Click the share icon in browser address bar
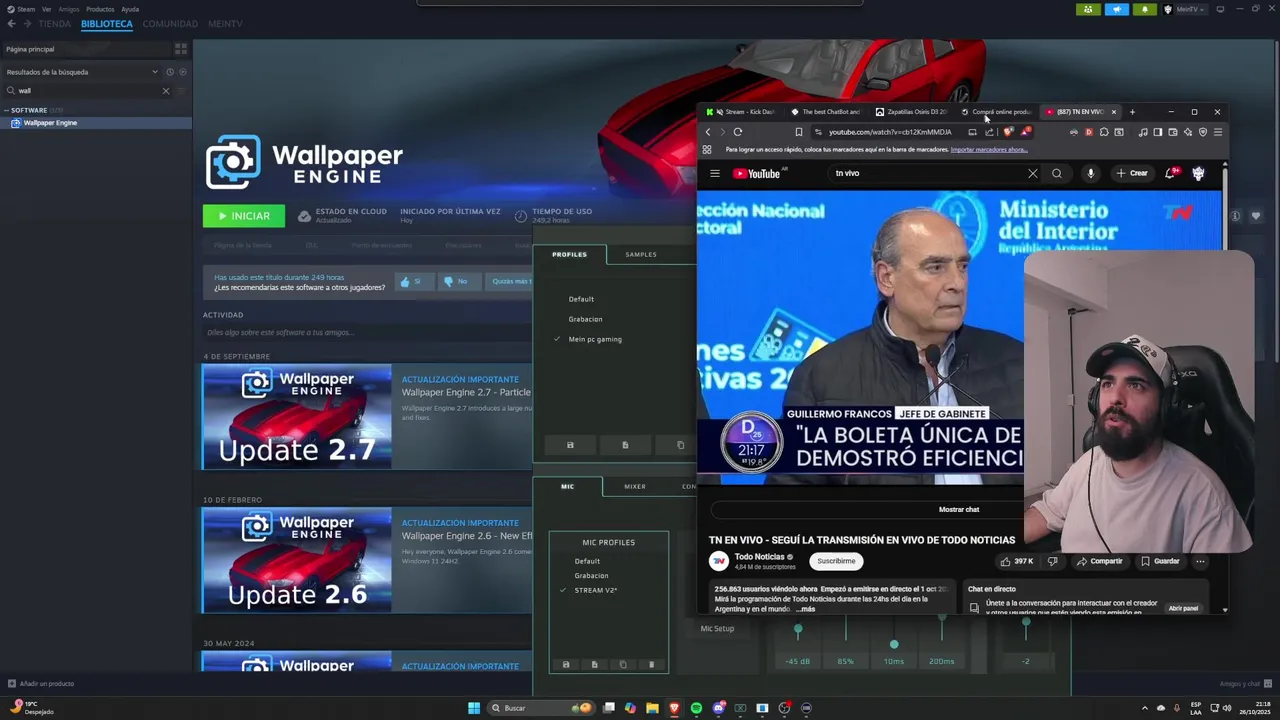 989,132
